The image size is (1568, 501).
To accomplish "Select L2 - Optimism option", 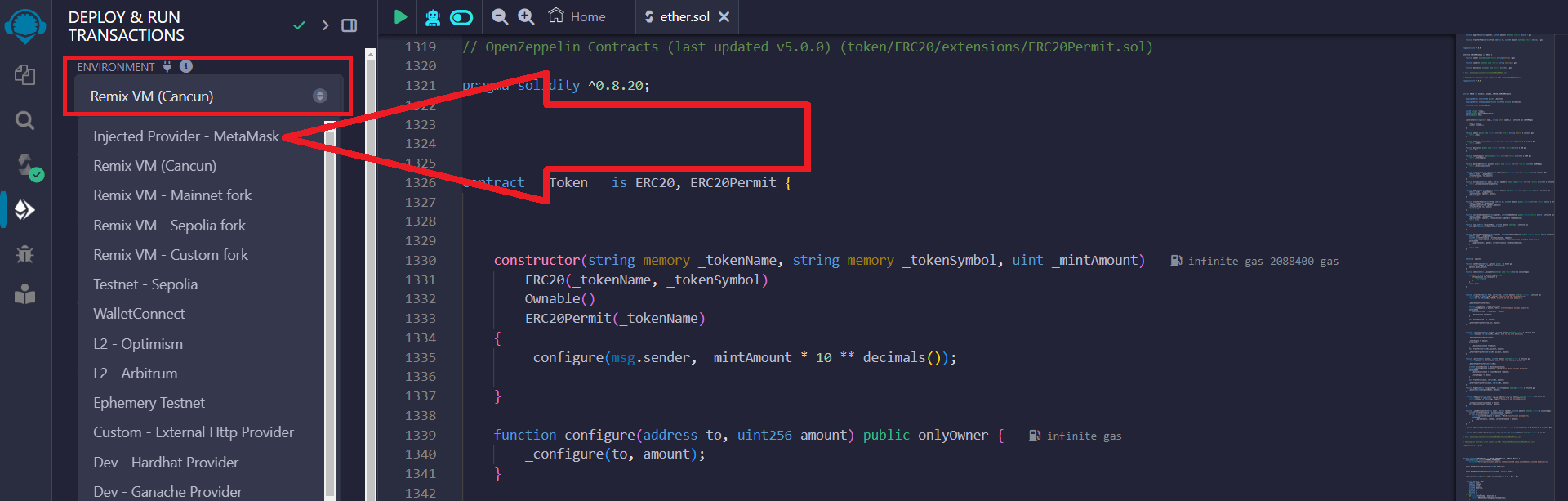I will 138,344.
